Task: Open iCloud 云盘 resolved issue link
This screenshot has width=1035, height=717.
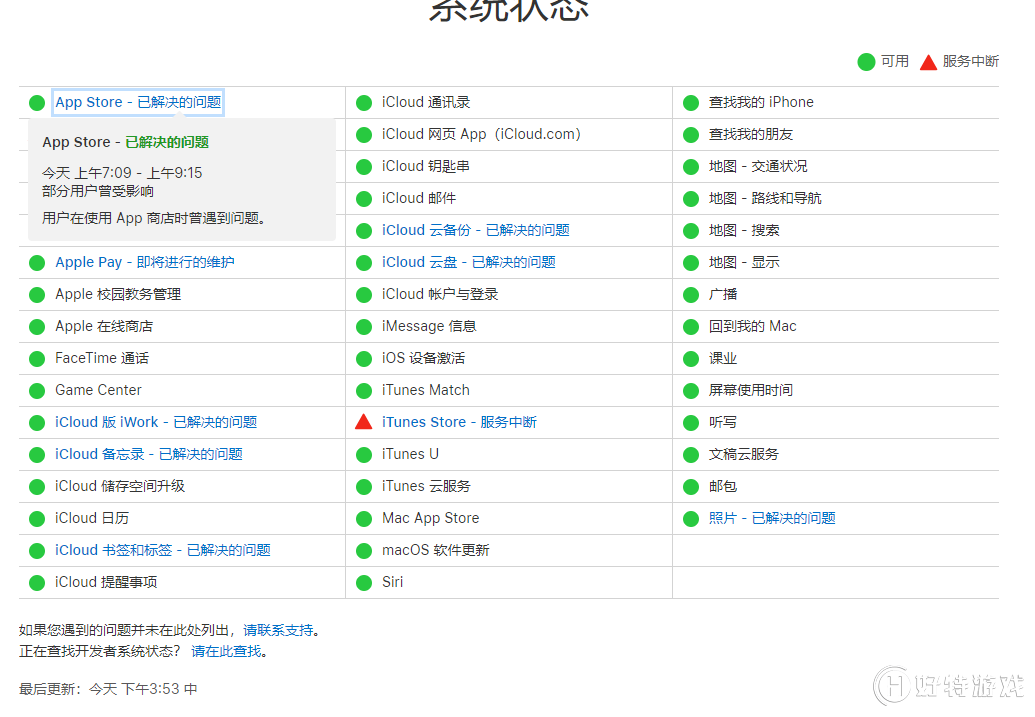Action: (468, 262)
